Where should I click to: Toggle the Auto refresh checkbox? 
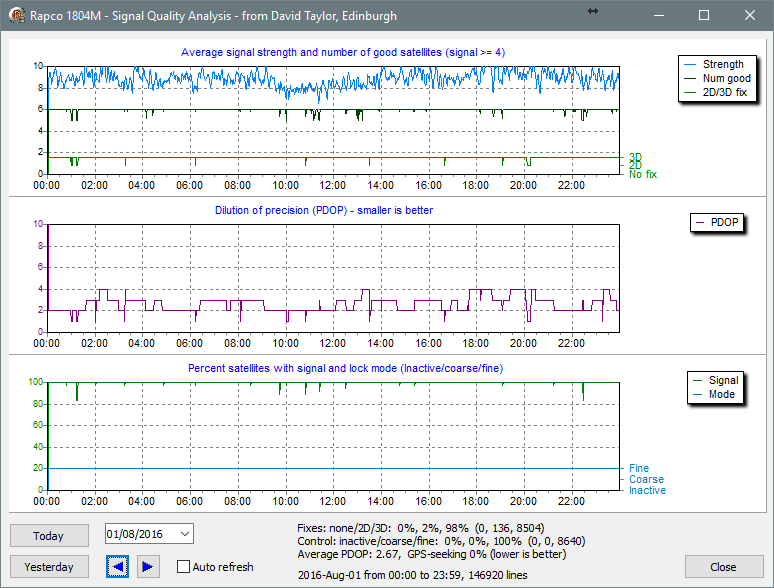(183, 566)
